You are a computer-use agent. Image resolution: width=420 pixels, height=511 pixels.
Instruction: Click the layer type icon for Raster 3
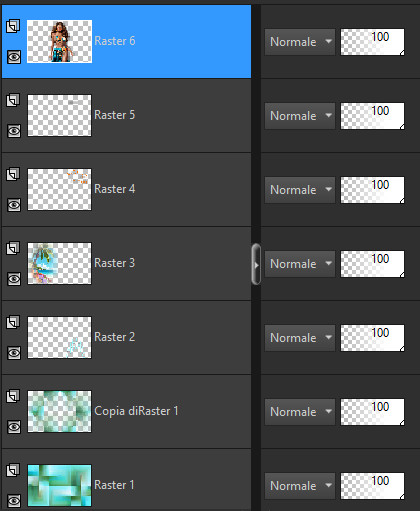[x=13, y=248]
